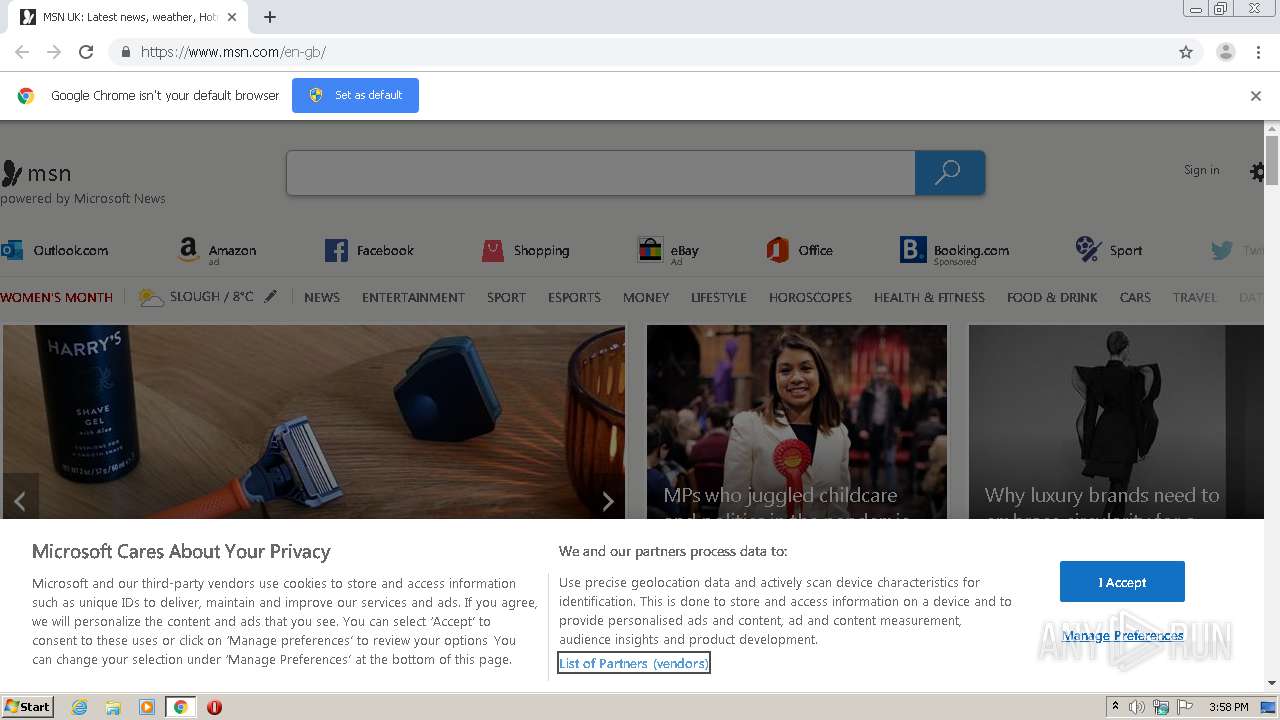Click the browser back arrow

22,52
